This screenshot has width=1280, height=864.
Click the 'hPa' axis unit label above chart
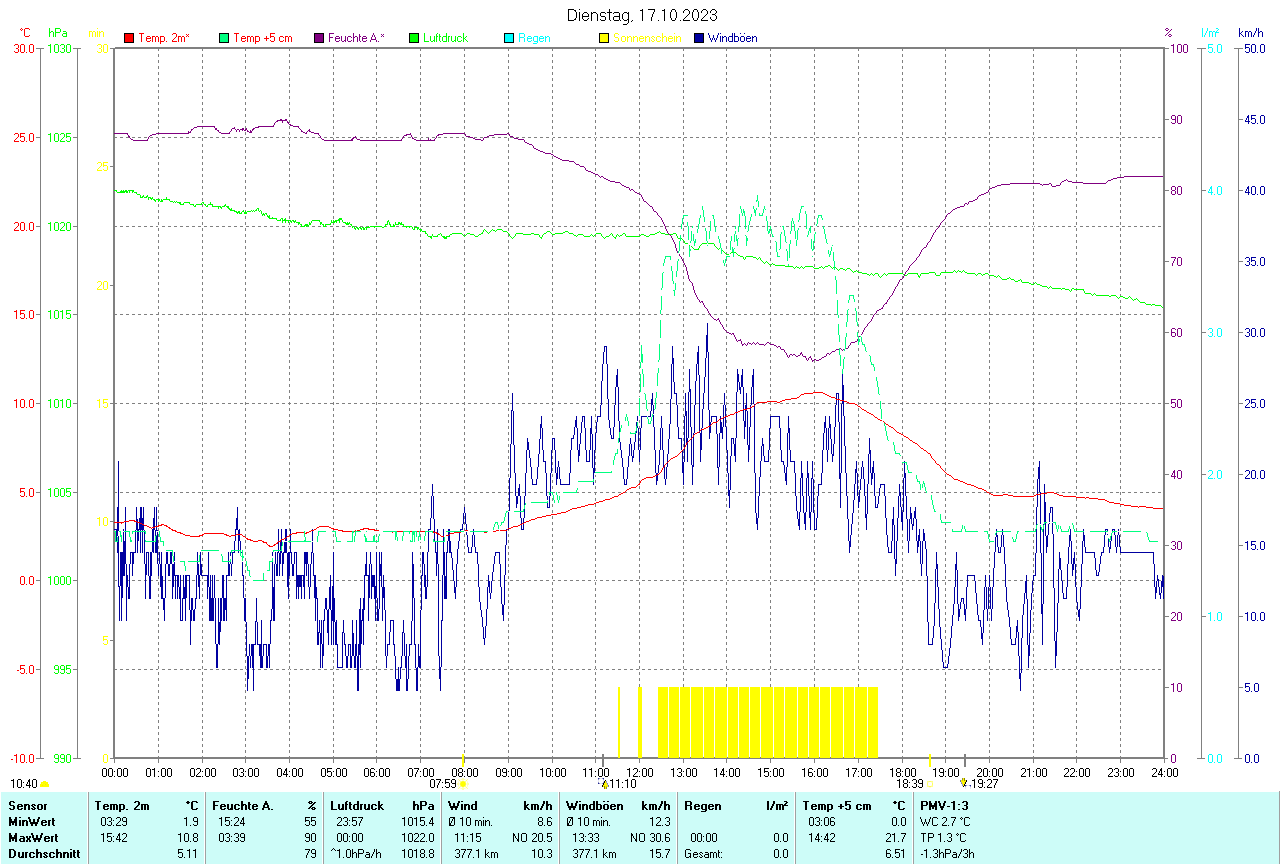coord(58,33)
